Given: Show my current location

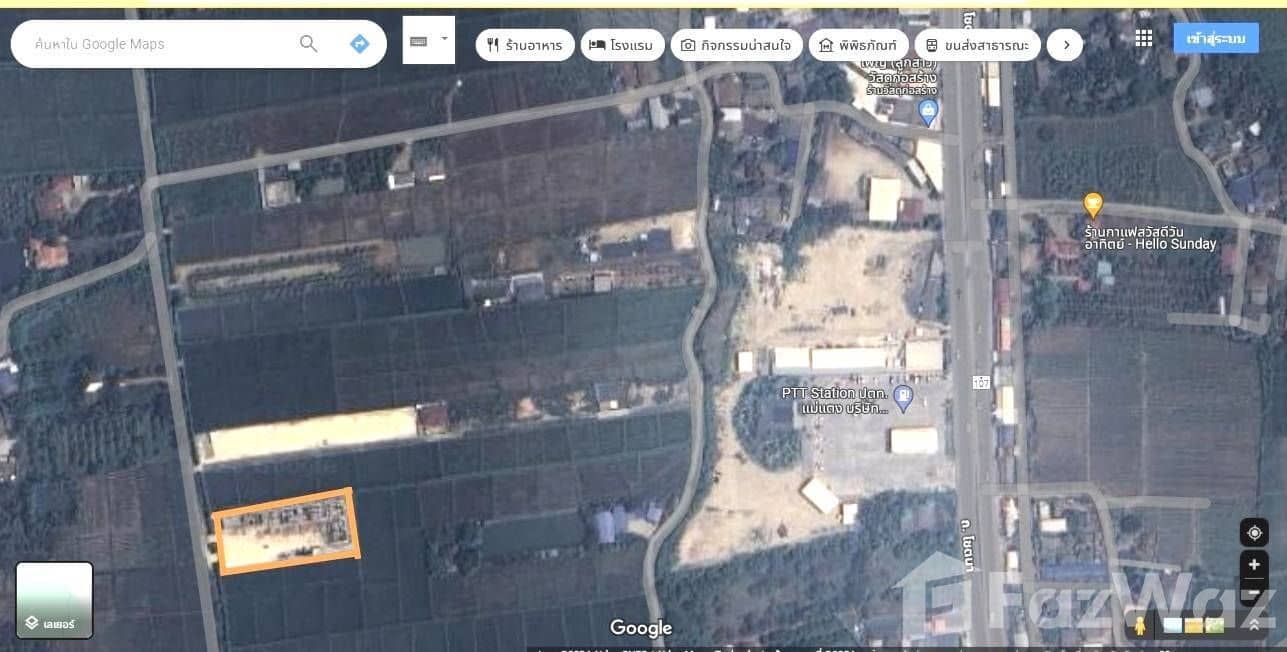Looking at the screenshot, I should pos(1254,532).
